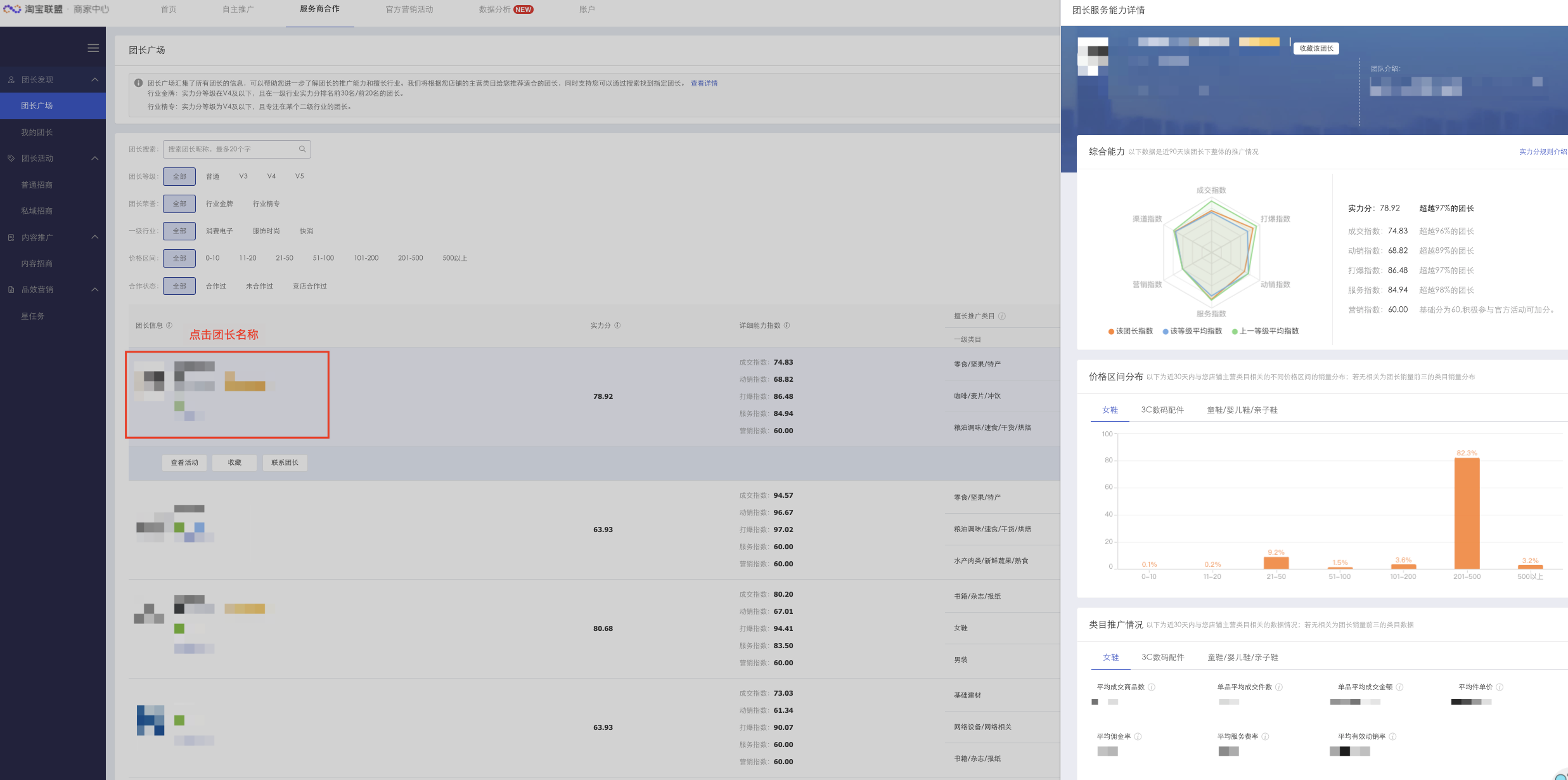
Task: Open the 查看详情 link
Action: point(704,83)
